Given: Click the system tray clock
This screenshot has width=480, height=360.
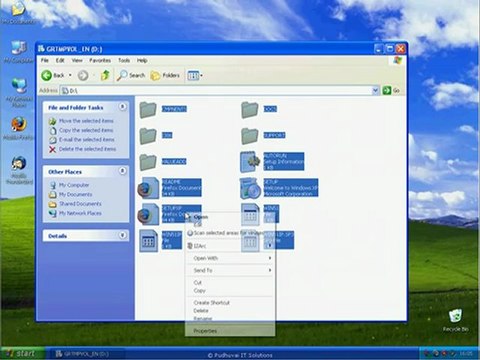Looking at the screenshot, I should [465, 353].
